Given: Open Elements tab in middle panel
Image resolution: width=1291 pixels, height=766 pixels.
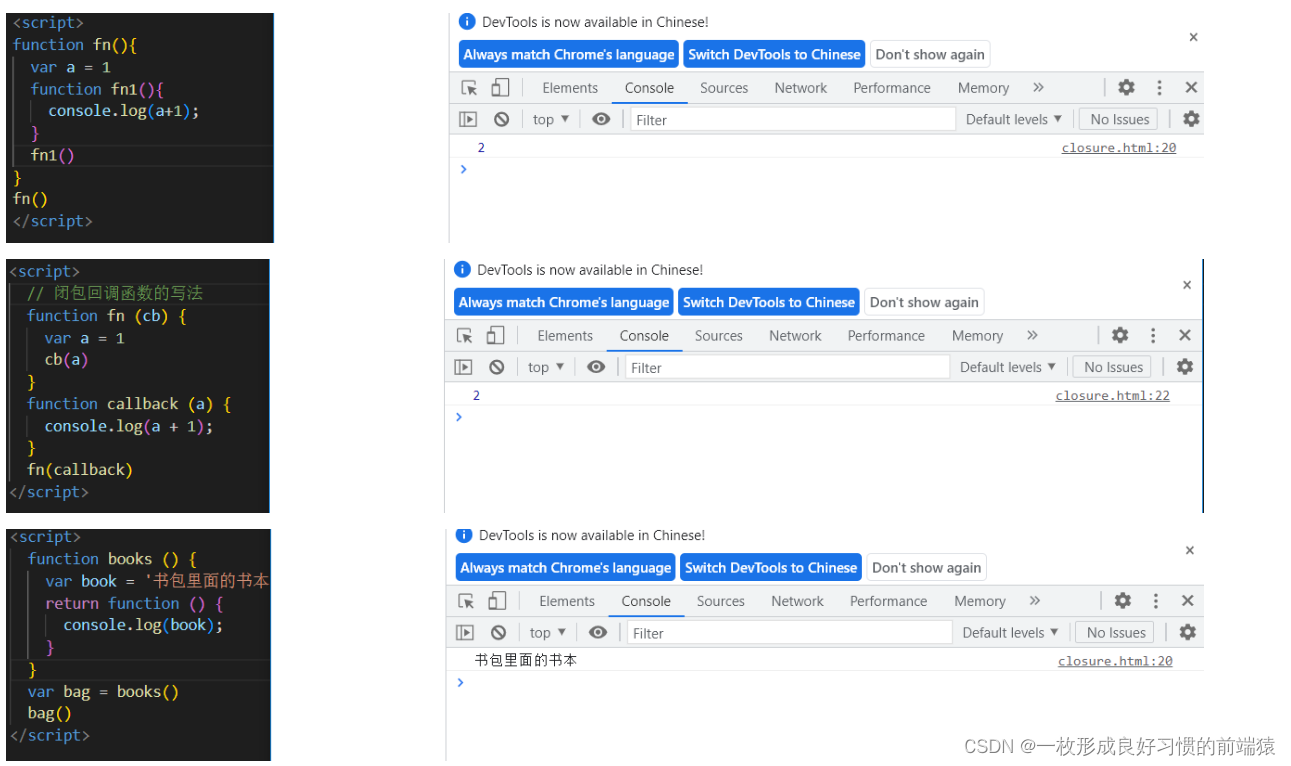Looking at the screenshot, I should [565, 336].
